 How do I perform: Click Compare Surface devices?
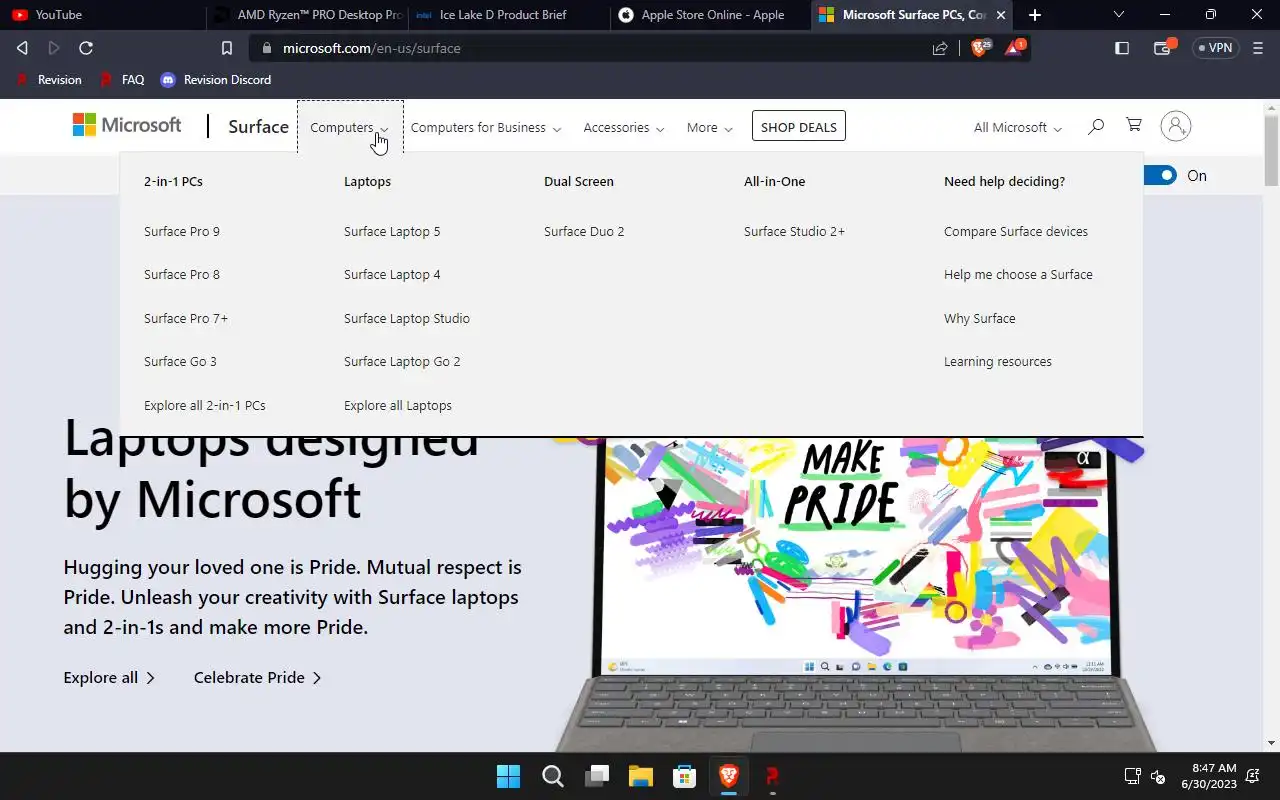pos(1016,231)
